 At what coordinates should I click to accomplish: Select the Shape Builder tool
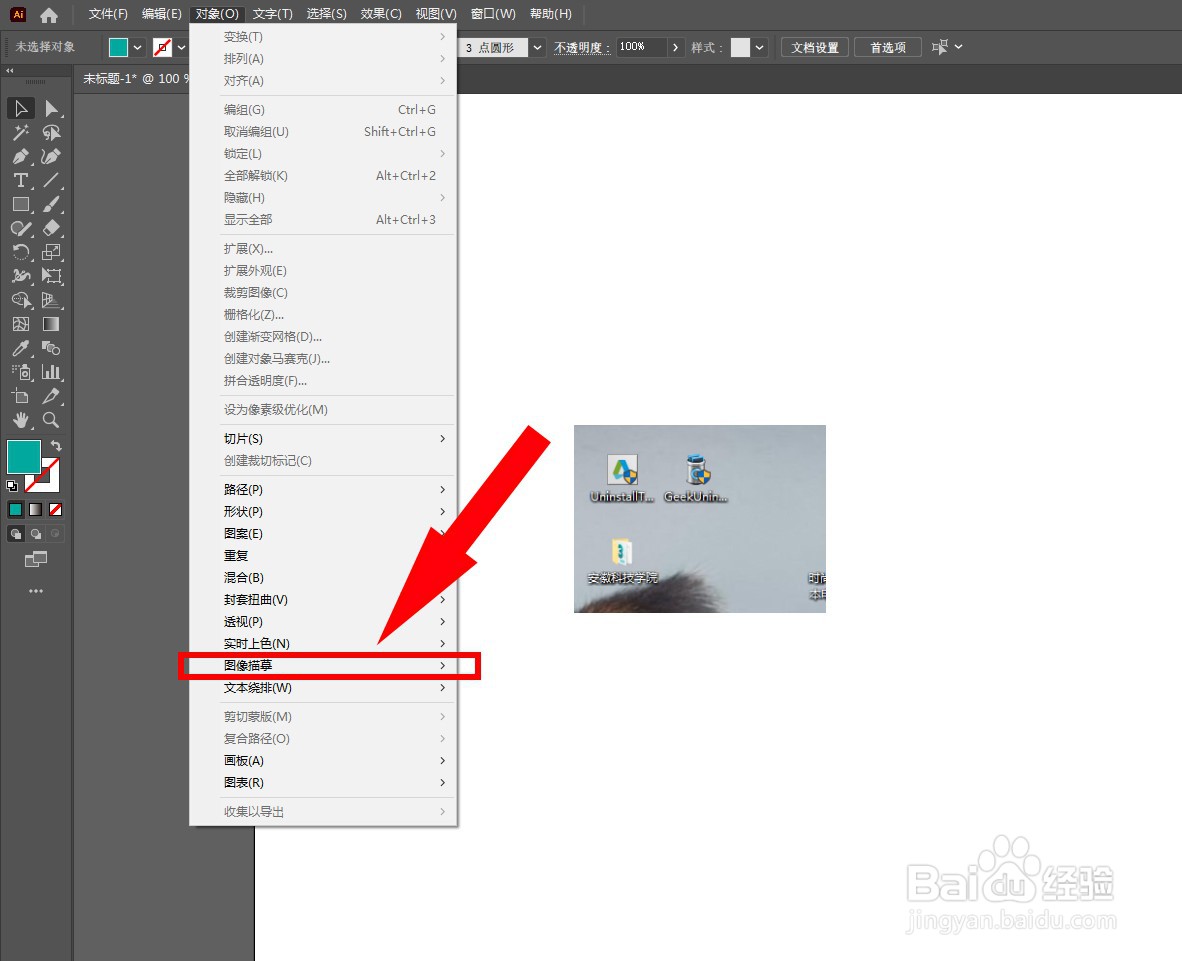click(21, 300)
